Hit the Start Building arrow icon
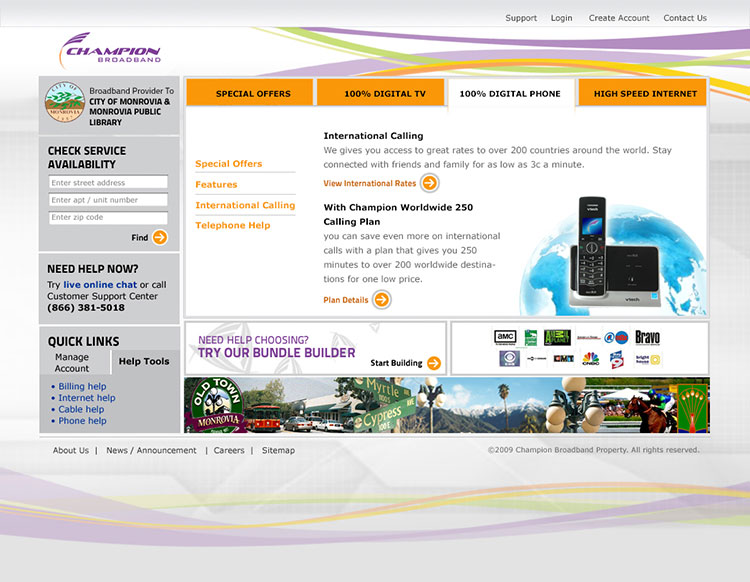The image size is (750, 582). (x=433, y=363)
